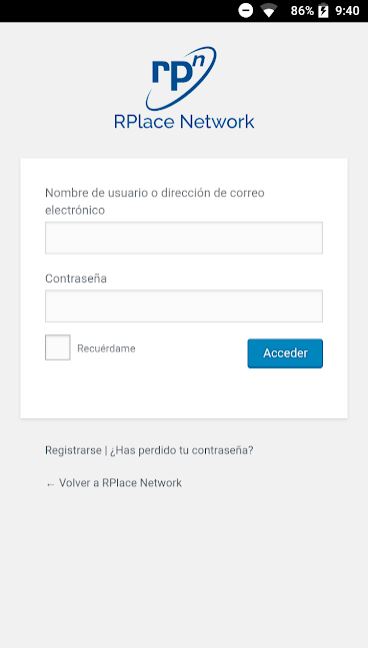Tap the 9:40 clock in status bar

(x=347, y=11)
